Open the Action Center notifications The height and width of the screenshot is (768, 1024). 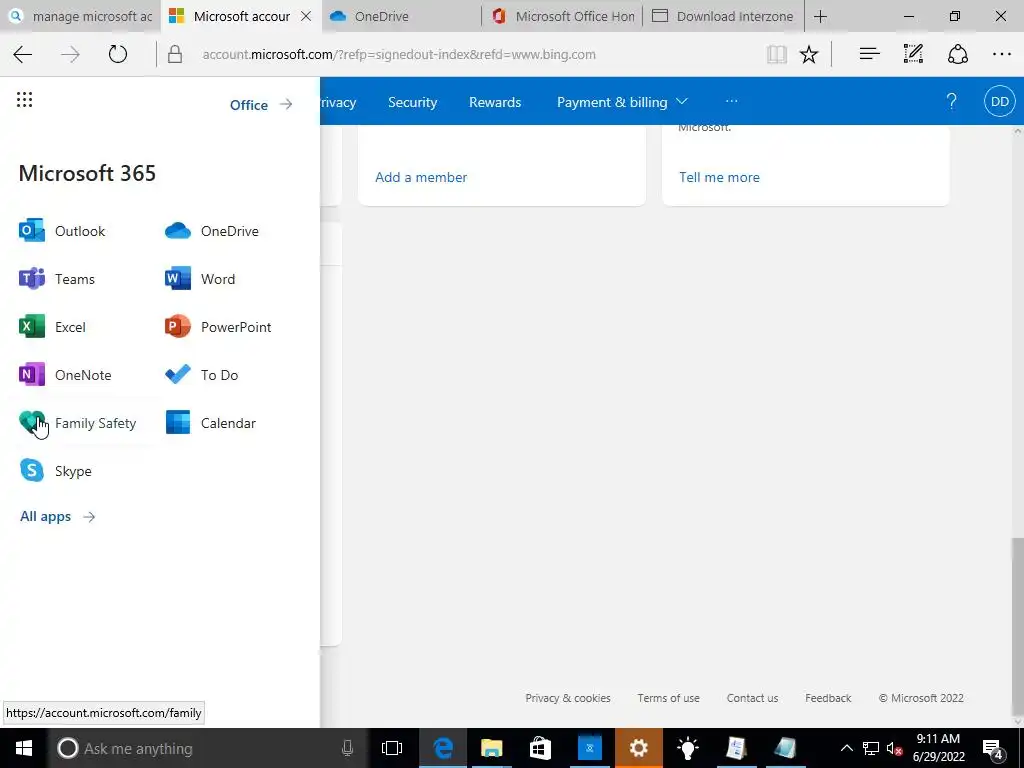(994, 748)
